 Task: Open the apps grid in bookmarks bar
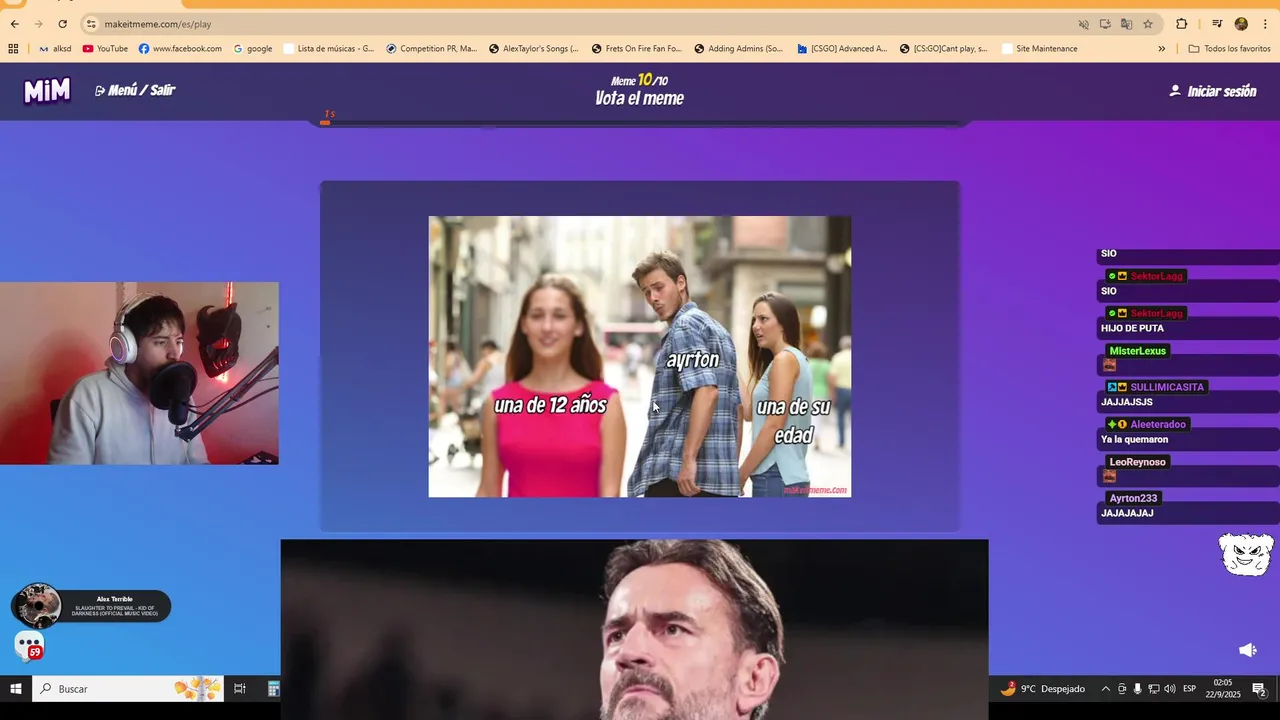pos(13,48)
